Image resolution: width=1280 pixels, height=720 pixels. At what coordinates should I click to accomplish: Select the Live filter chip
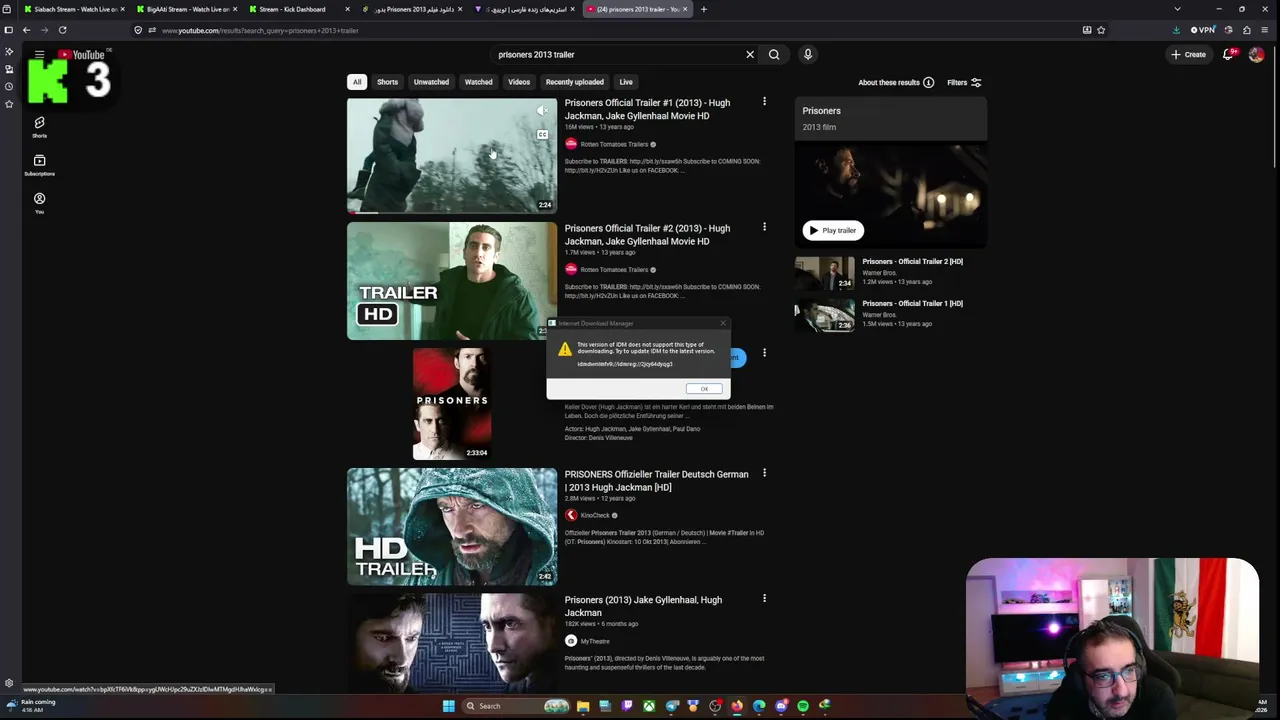tap(626, 82)
